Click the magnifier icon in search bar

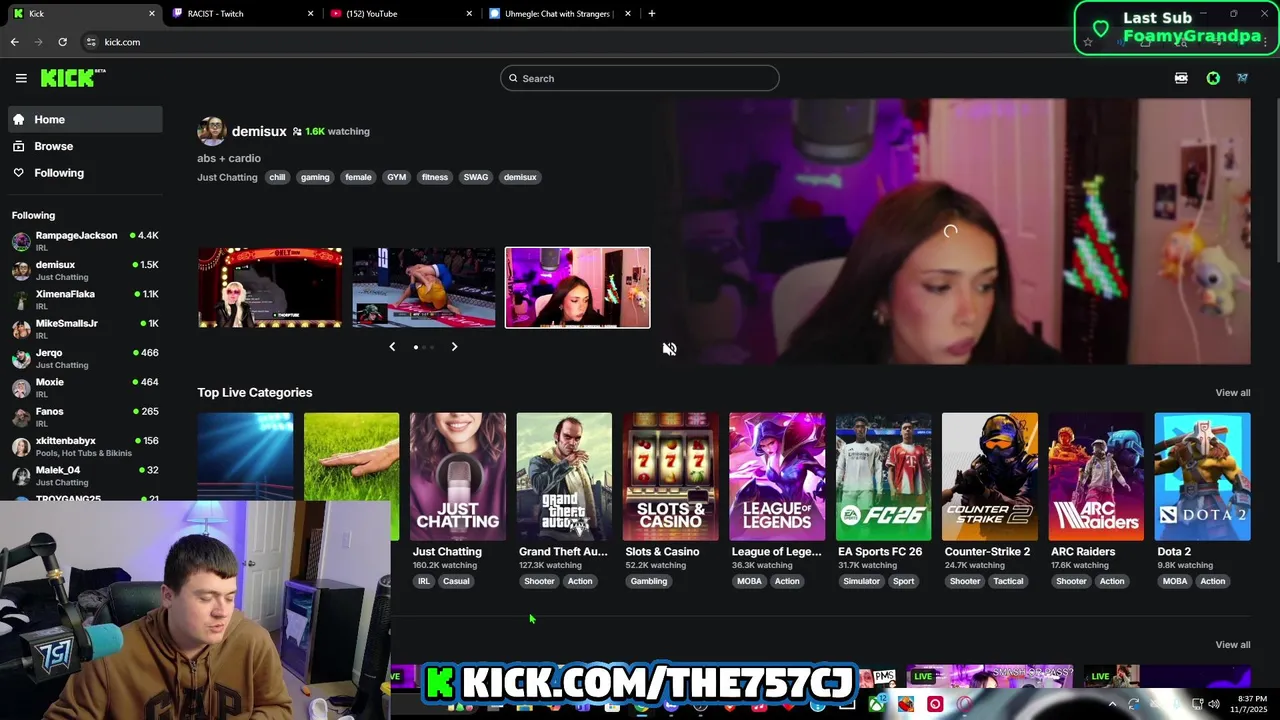click(x=513, y=78)
